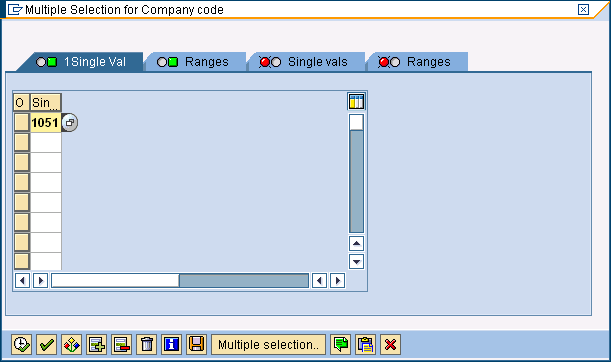Click the vertical scrollbar down arrow
The width and height of the screenshot is (611, 362).
click(356, 261)
